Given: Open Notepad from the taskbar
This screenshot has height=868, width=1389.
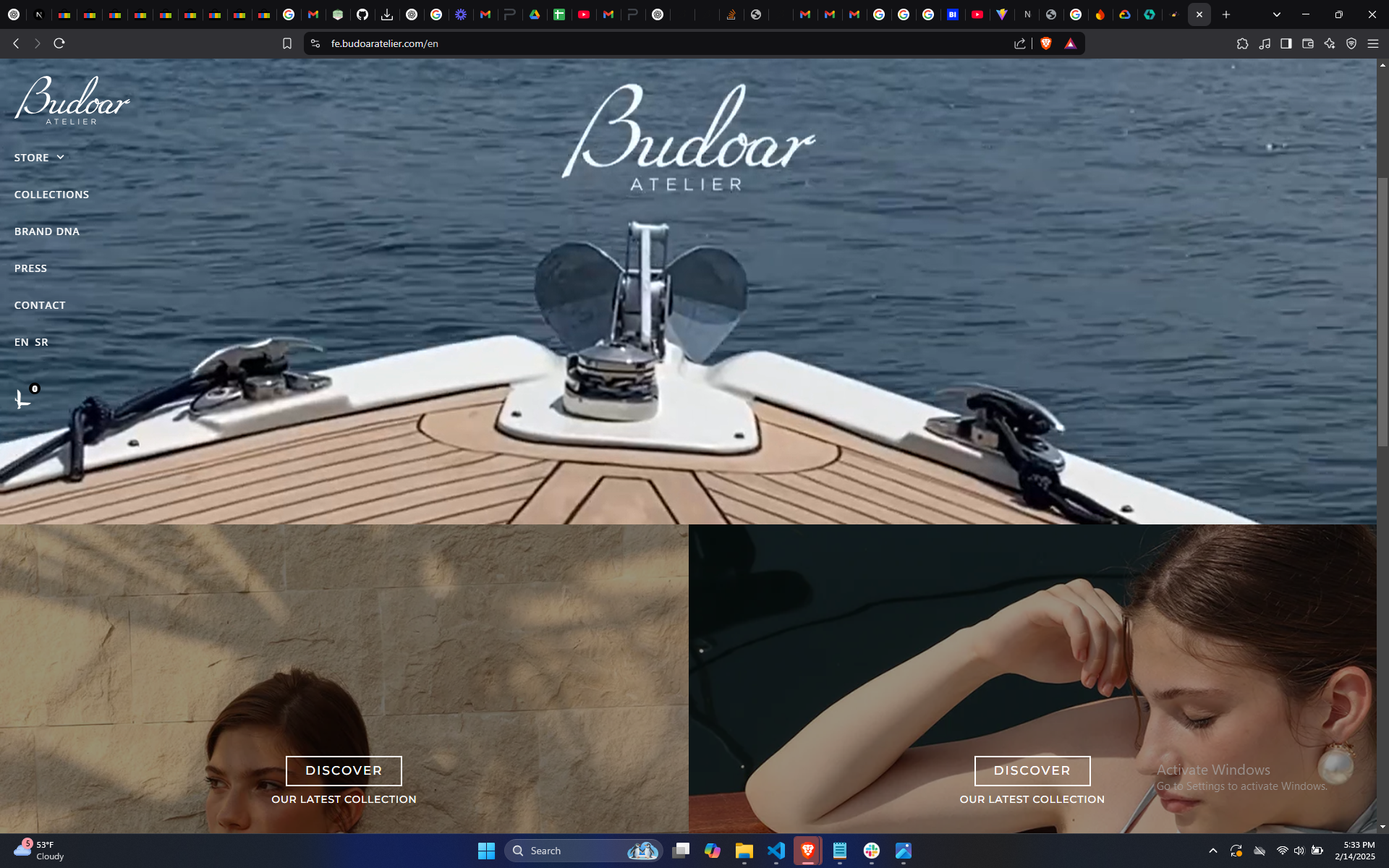Looking at the screenshot, I should pyautogui.click(x=840, y=851).
